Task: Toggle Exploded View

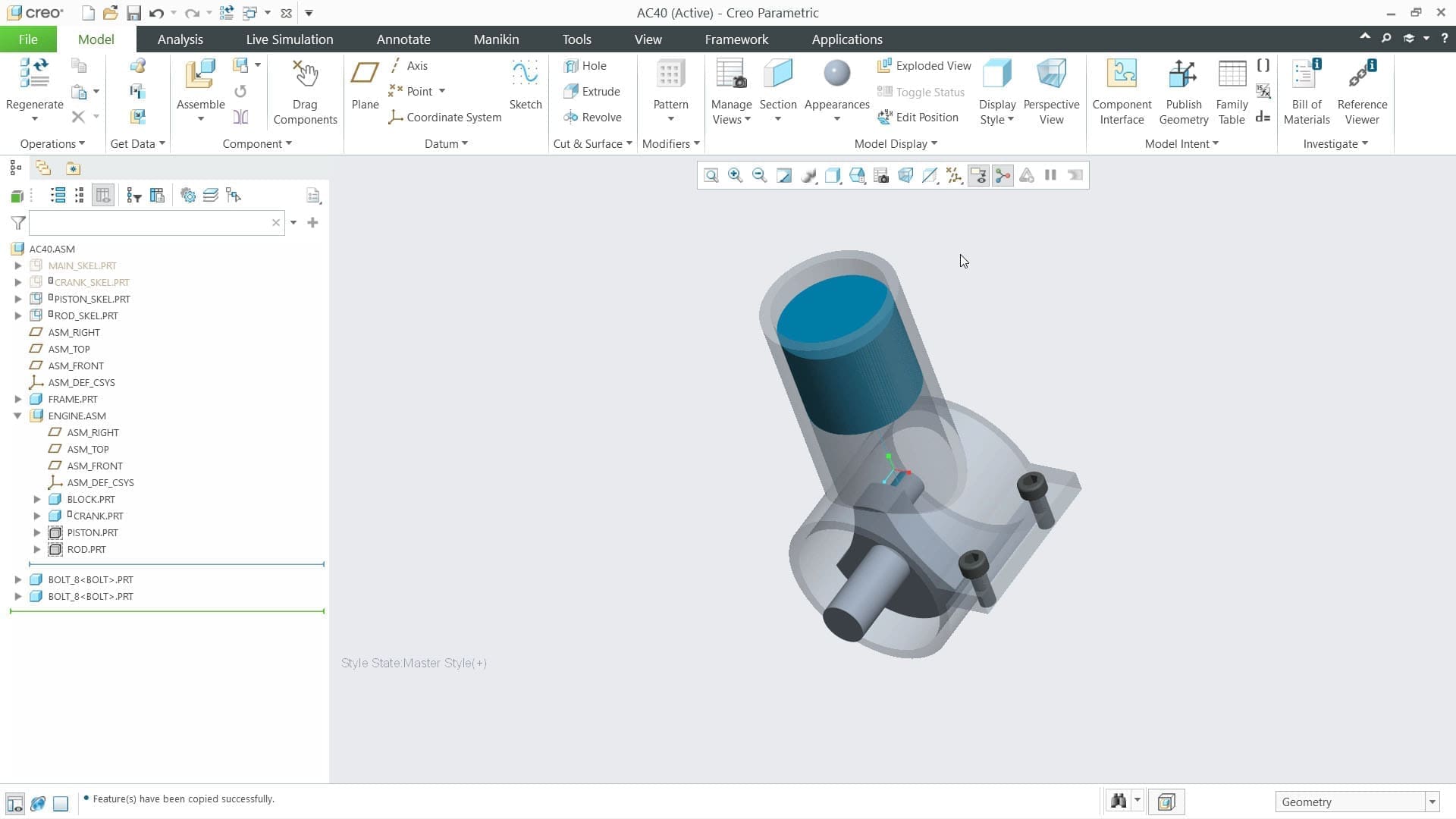Action: pos(924,66)
